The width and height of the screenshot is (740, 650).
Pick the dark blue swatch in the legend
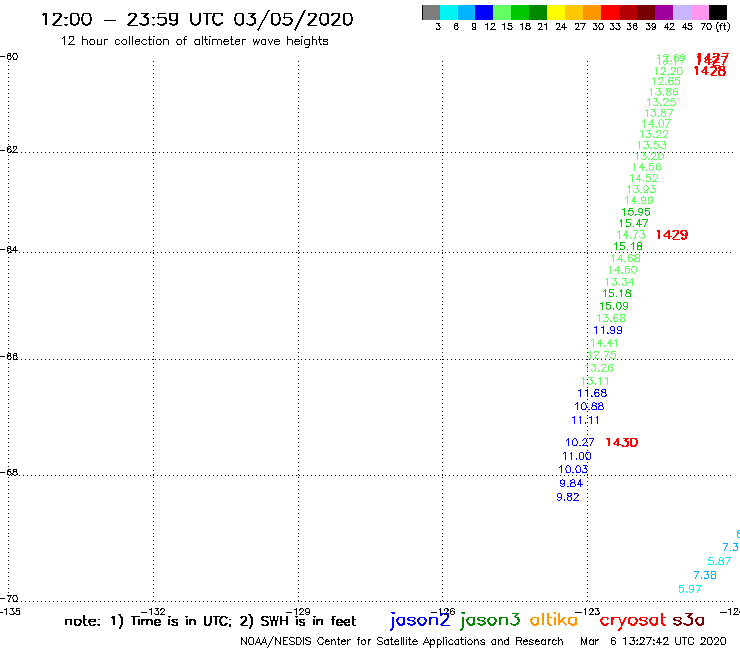click(485, 12)
